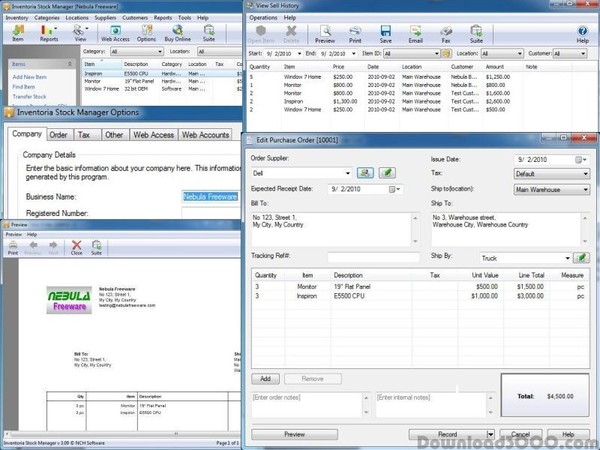Open the Order Supplier dropdown

click(347, 173)
